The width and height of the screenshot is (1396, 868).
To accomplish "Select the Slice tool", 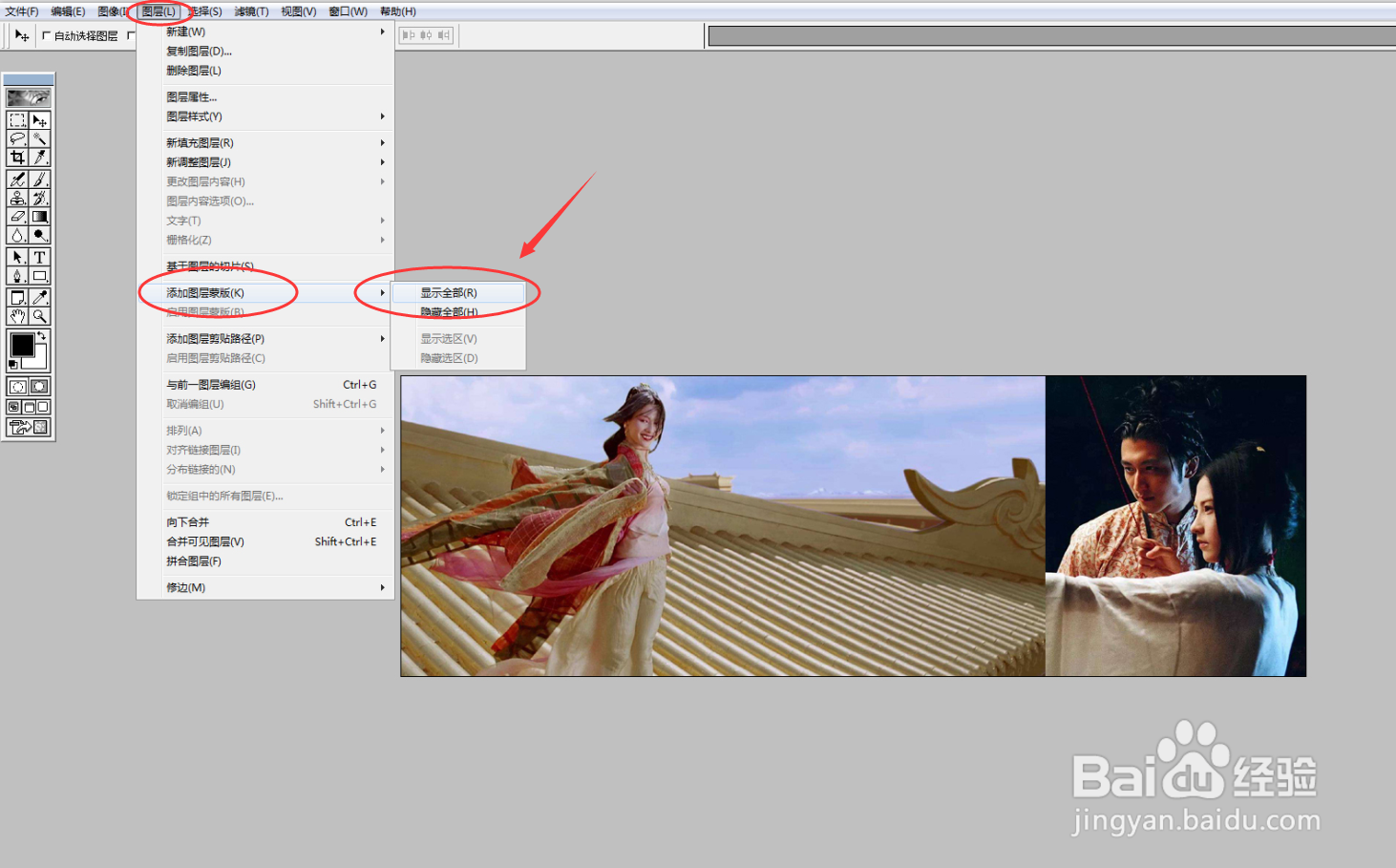I will tap(39, 157).
